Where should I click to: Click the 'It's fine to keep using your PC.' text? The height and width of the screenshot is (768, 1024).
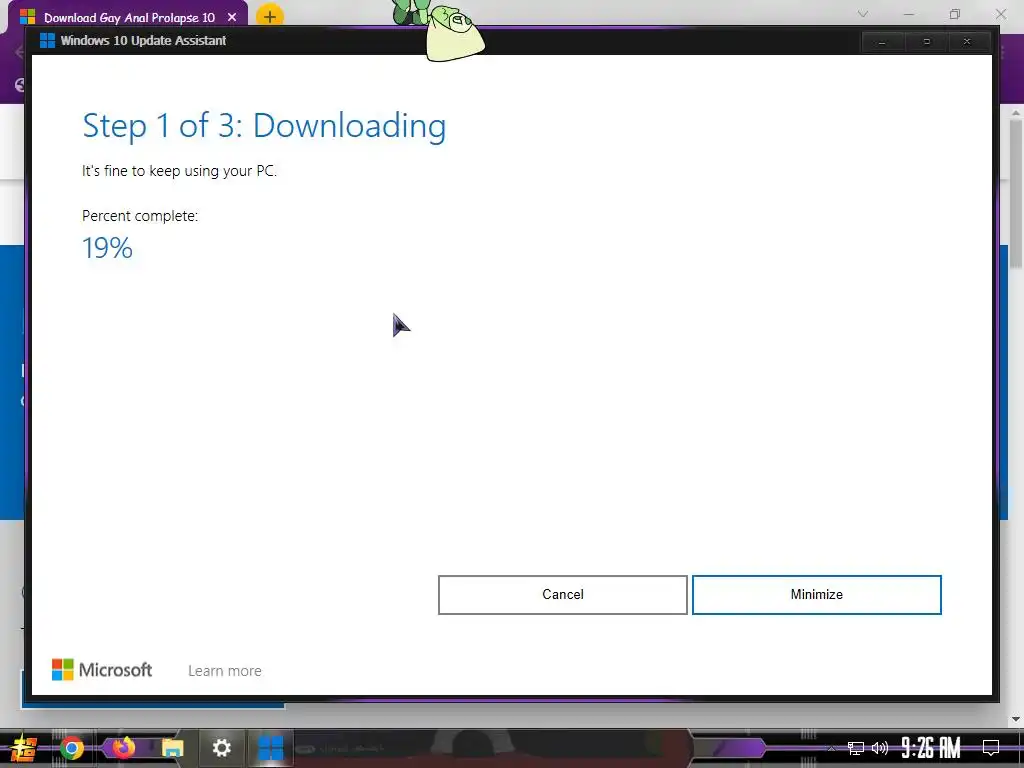click(x=179, y=171)
